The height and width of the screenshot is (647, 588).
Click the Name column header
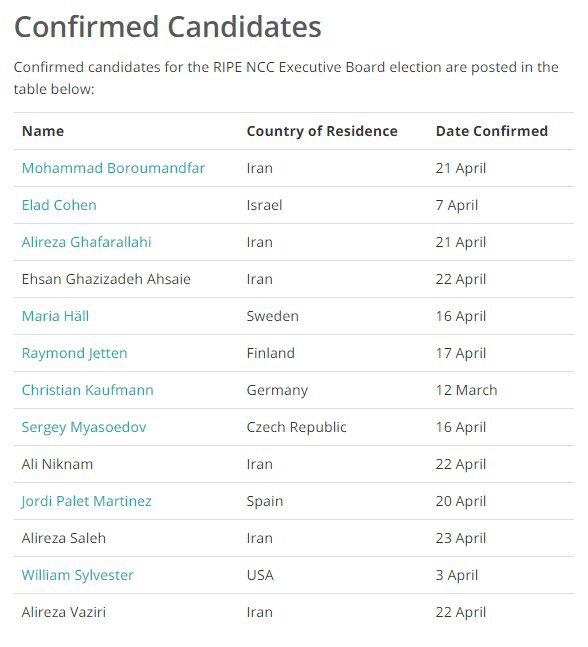point(43,131)
